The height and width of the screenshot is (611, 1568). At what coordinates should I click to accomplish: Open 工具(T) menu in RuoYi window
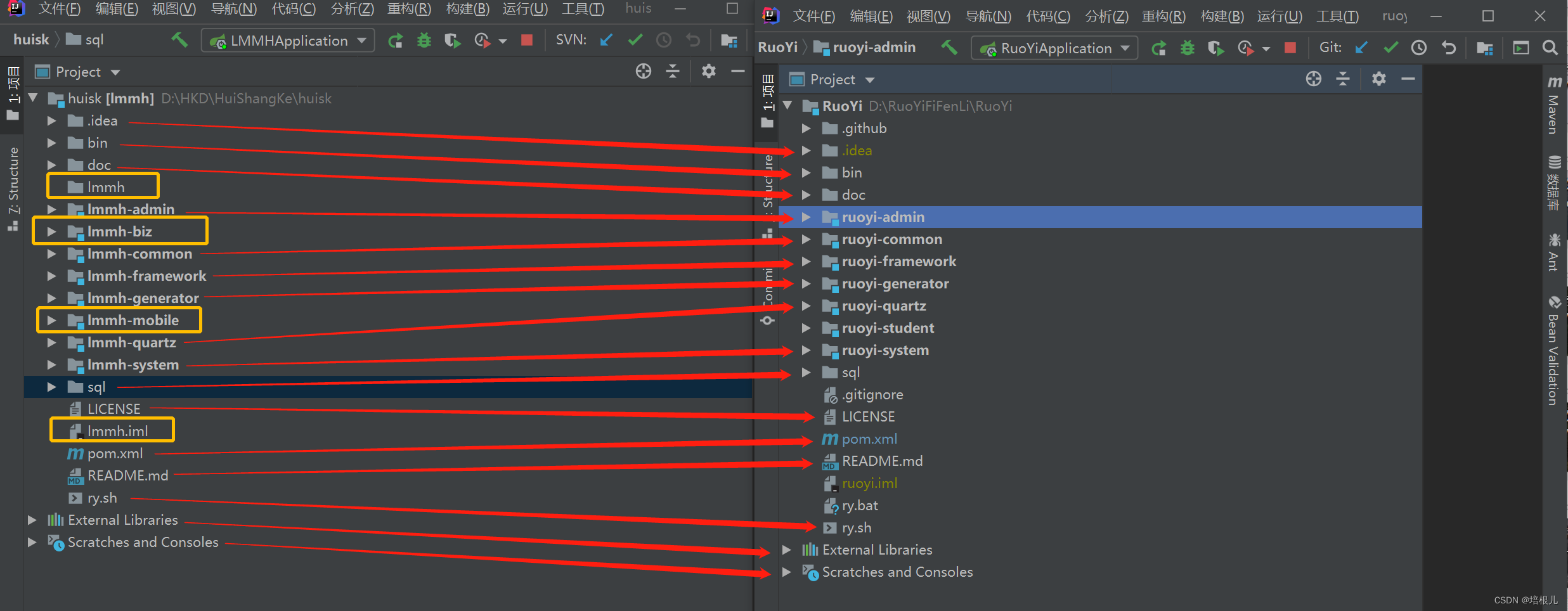pos(1337,16)
